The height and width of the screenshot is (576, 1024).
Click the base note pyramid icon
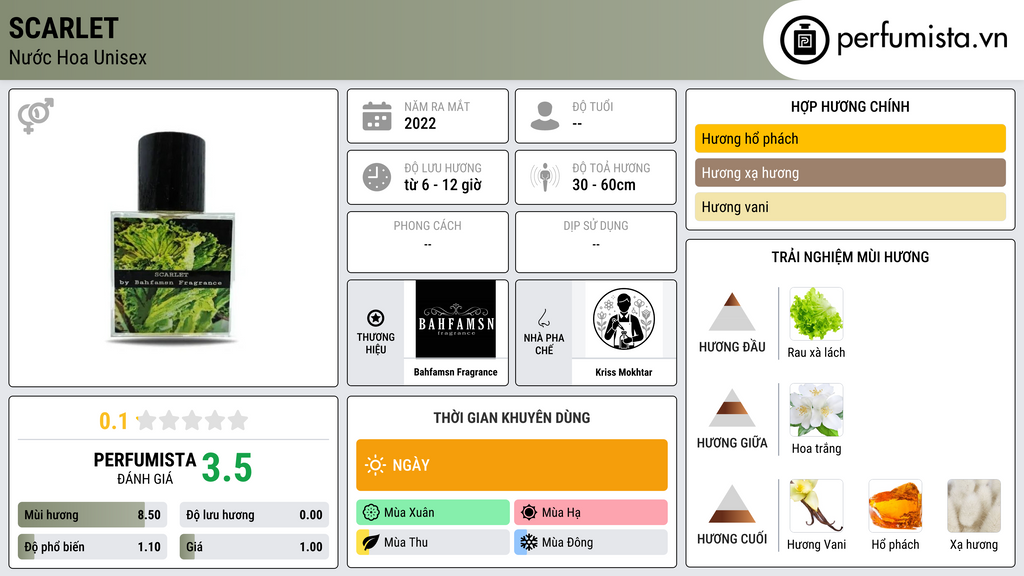point(732,504)
